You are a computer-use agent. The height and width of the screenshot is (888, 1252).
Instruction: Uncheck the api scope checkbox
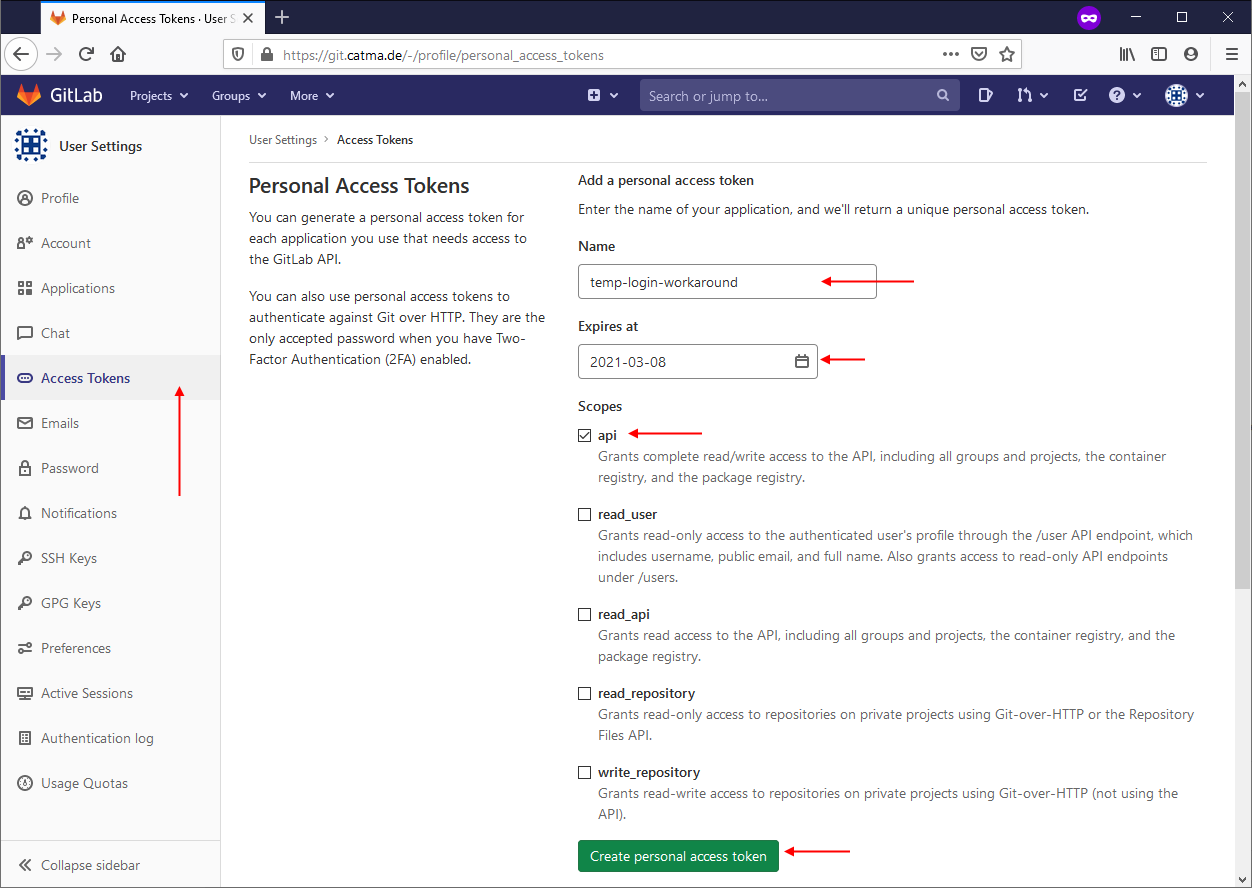584,435
